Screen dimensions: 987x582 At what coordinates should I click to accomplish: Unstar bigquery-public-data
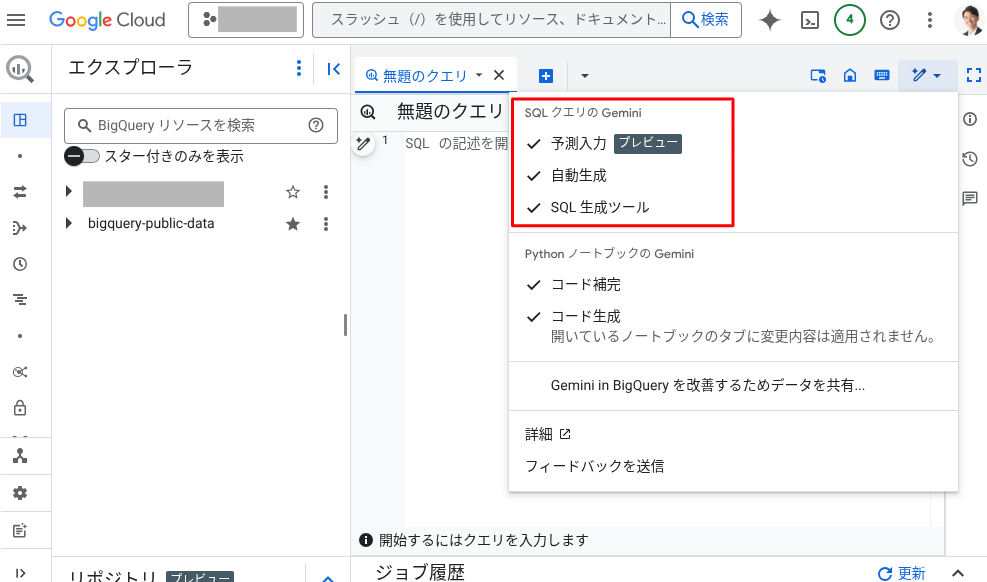pos(293,224)
